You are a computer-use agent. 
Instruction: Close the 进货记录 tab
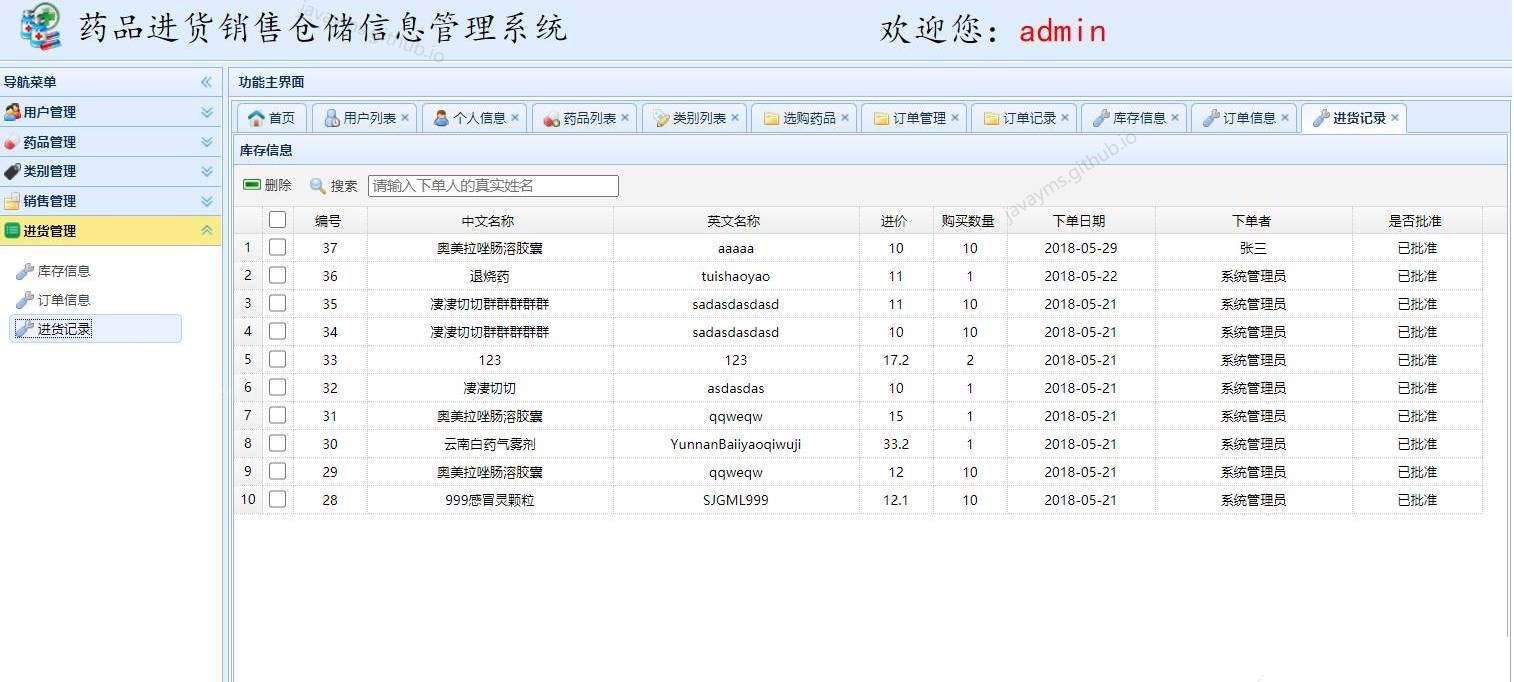coord(1395,117)
